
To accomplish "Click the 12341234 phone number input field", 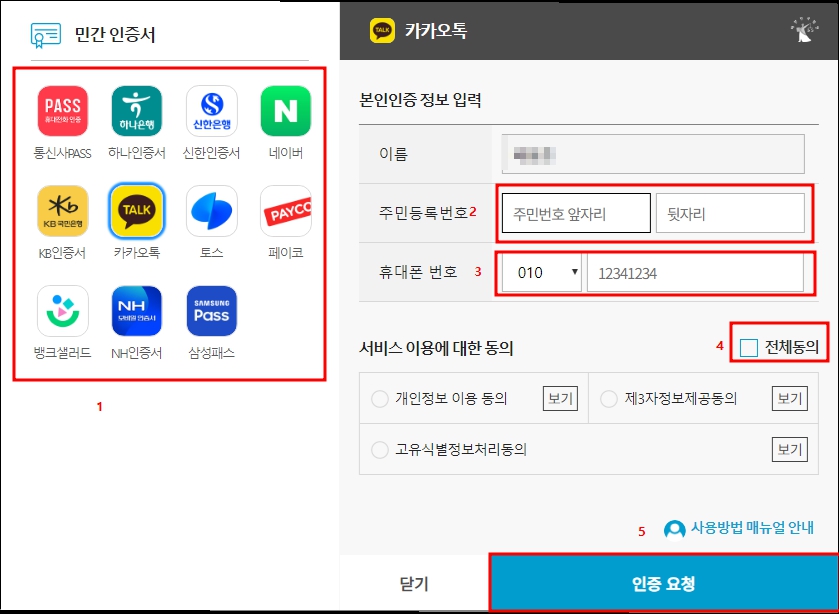I will (x=695, y=273).
